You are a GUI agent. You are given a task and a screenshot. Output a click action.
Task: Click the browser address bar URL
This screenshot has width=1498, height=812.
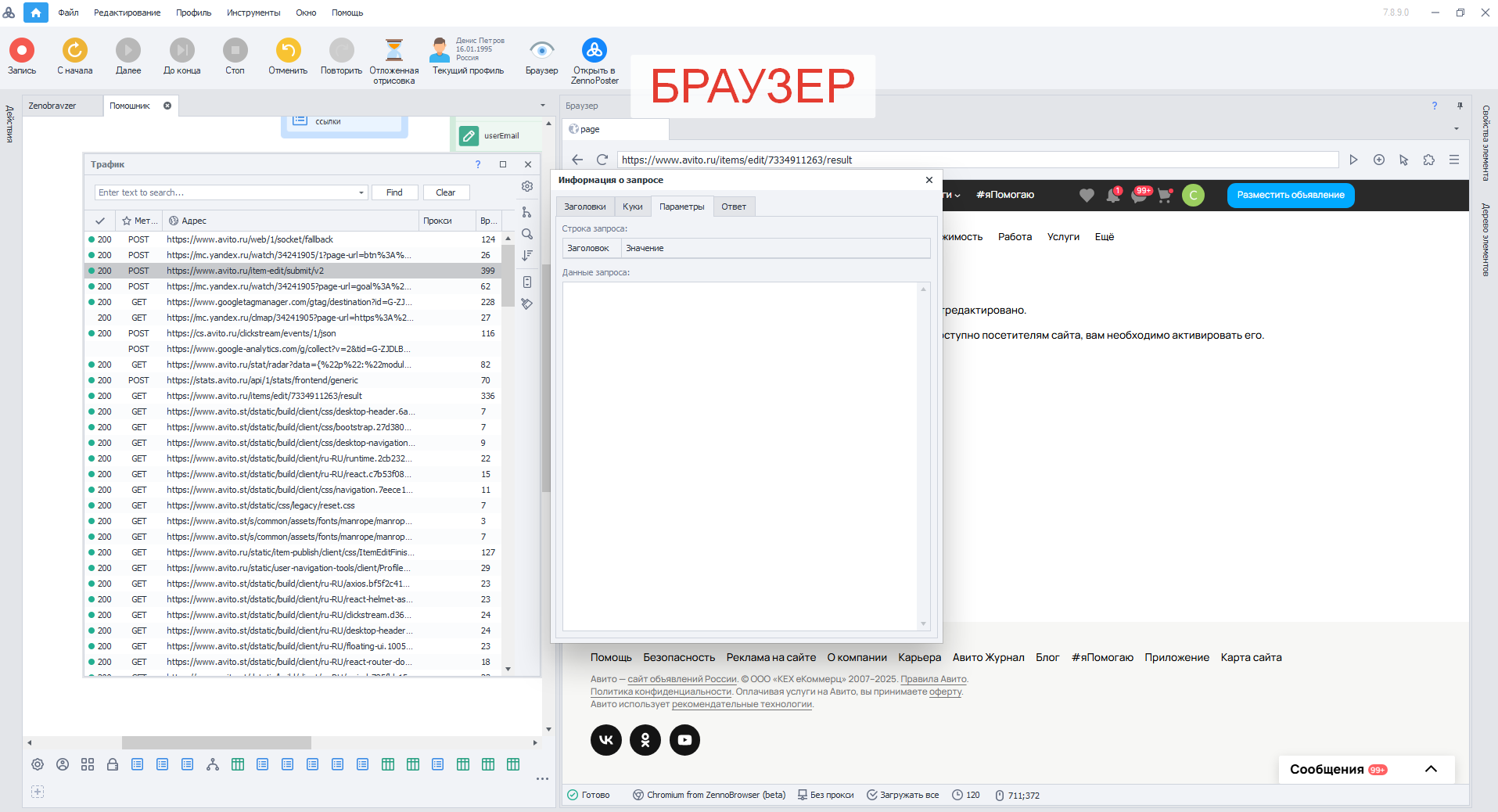coord(978,160)
